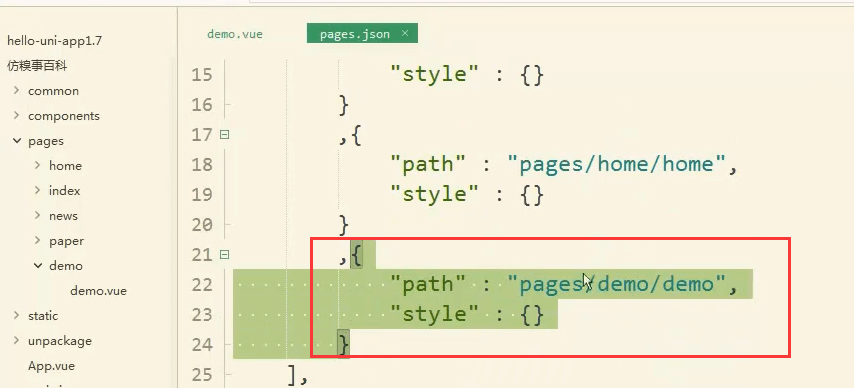Click line number 25 in the gutter
This screenshot has height=388, width=854.
[202, 375]
